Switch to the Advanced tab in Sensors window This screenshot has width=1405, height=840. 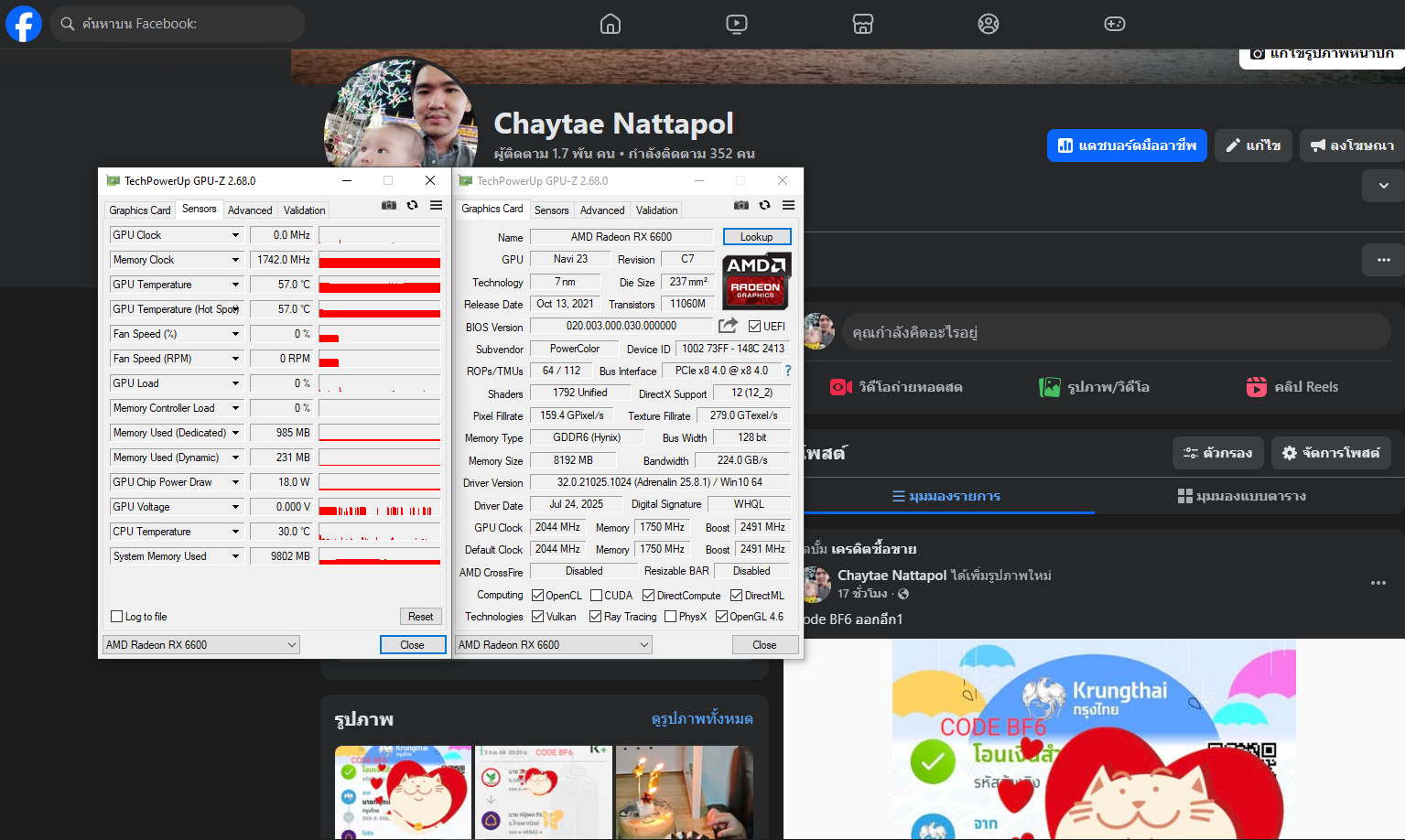[250, 210]
